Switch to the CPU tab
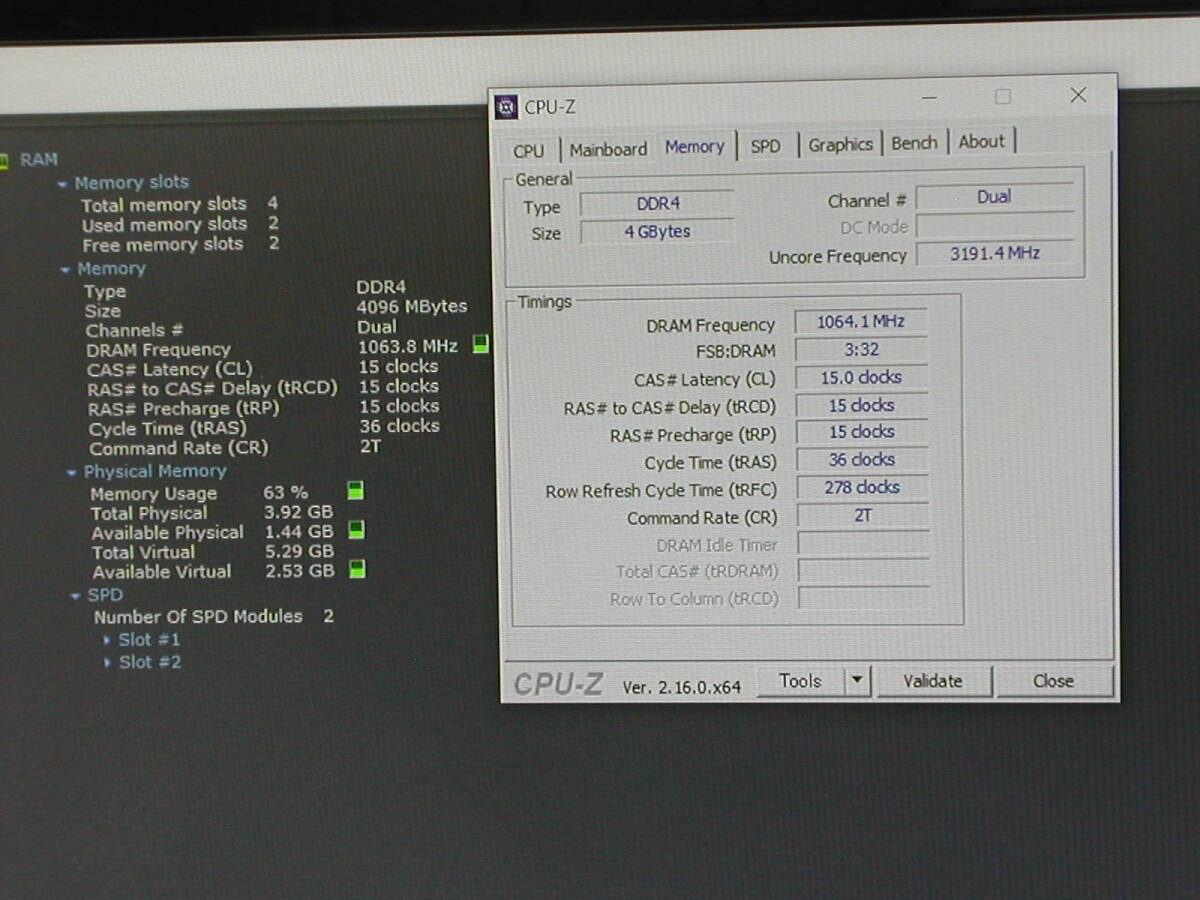Screen dimensions: 1200x900 tap(529, 151)
